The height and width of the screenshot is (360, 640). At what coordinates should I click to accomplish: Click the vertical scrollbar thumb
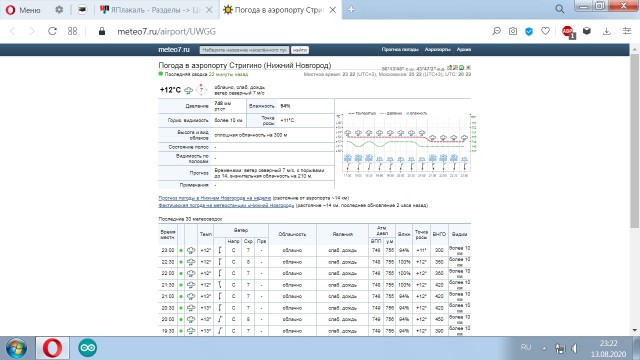point(634,141)
